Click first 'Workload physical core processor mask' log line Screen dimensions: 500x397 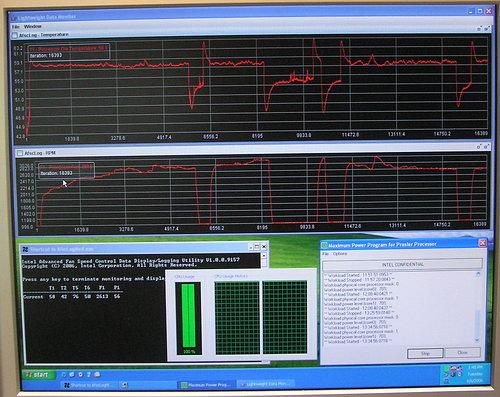point(363,284)
